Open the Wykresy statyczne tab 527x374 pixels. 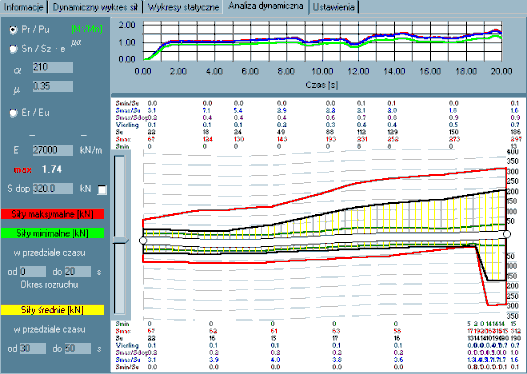tap(183, 7)
